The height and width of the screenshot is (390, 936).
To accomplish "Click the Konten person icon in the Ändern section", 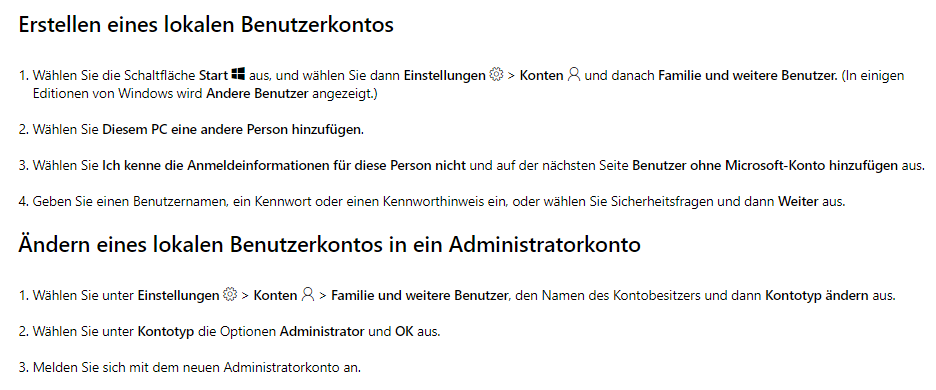I will coord(307,295).
